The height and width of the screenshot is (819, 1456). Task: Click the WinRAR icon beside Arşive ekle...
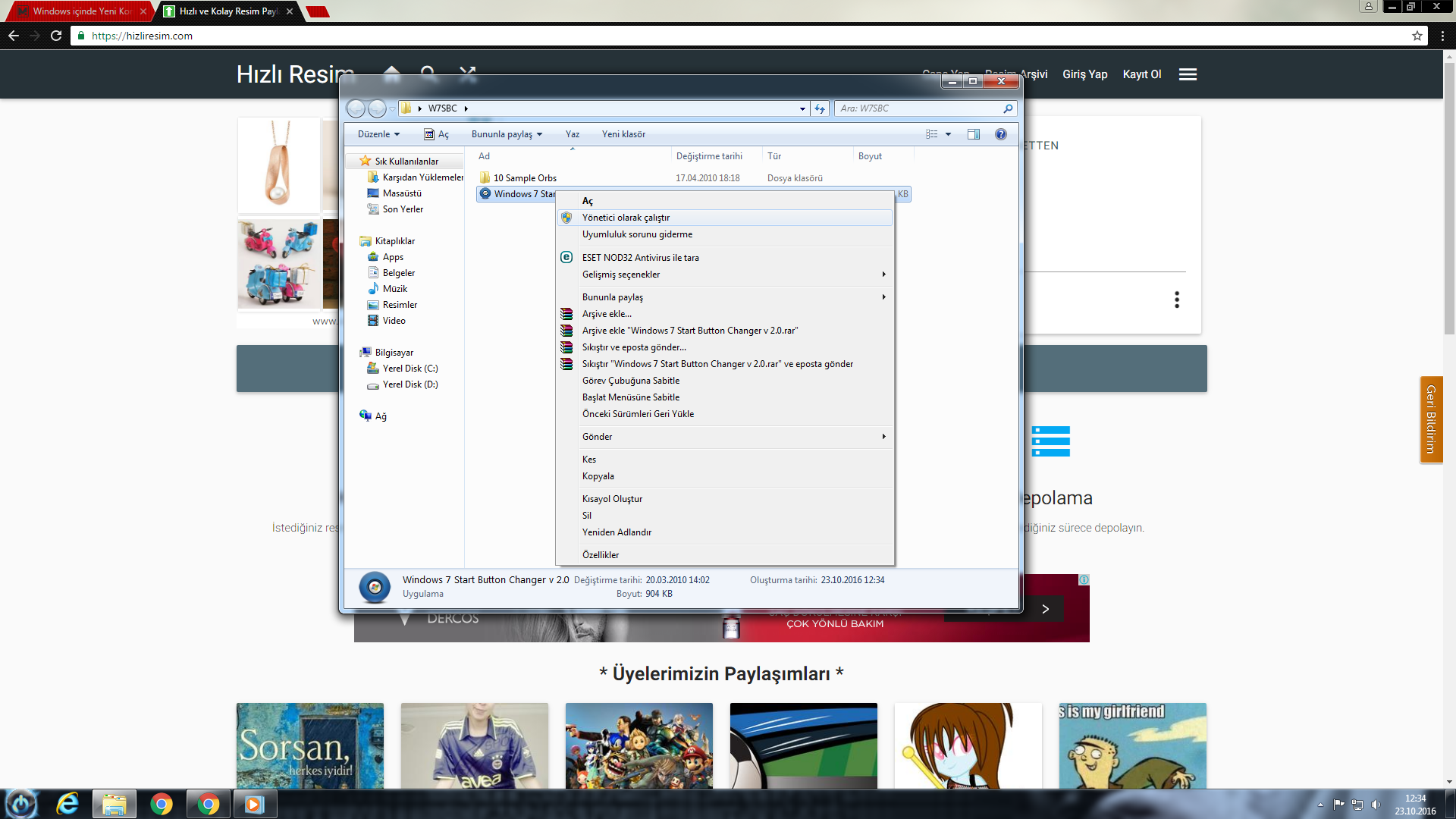[566, 314]
